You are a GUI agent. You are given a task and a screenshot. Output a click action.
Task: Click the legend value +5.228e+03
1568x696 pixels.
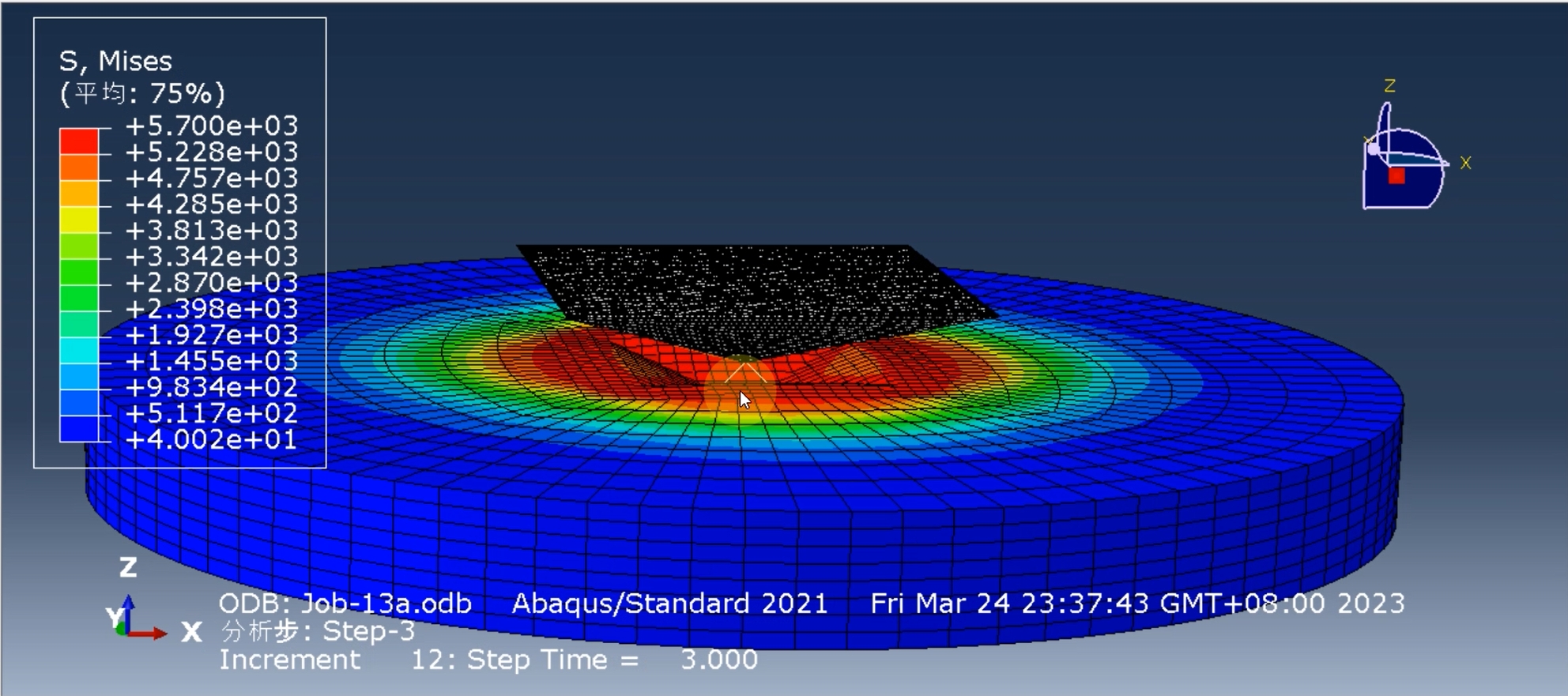pos(212,152)
